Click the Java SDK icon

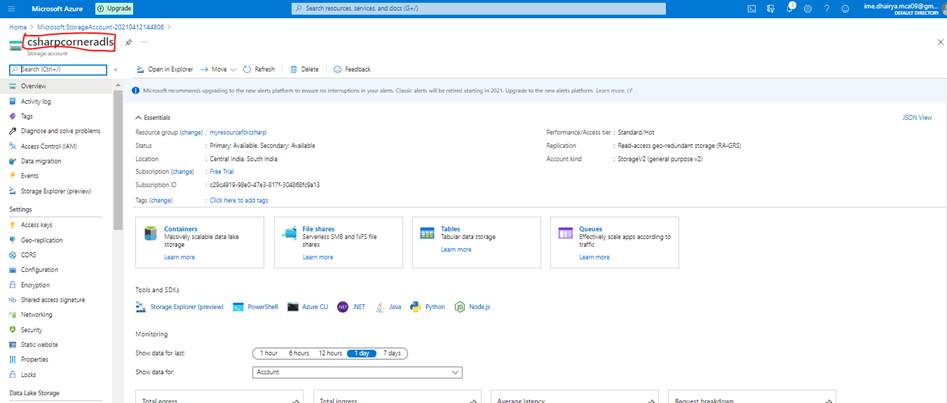380,307
